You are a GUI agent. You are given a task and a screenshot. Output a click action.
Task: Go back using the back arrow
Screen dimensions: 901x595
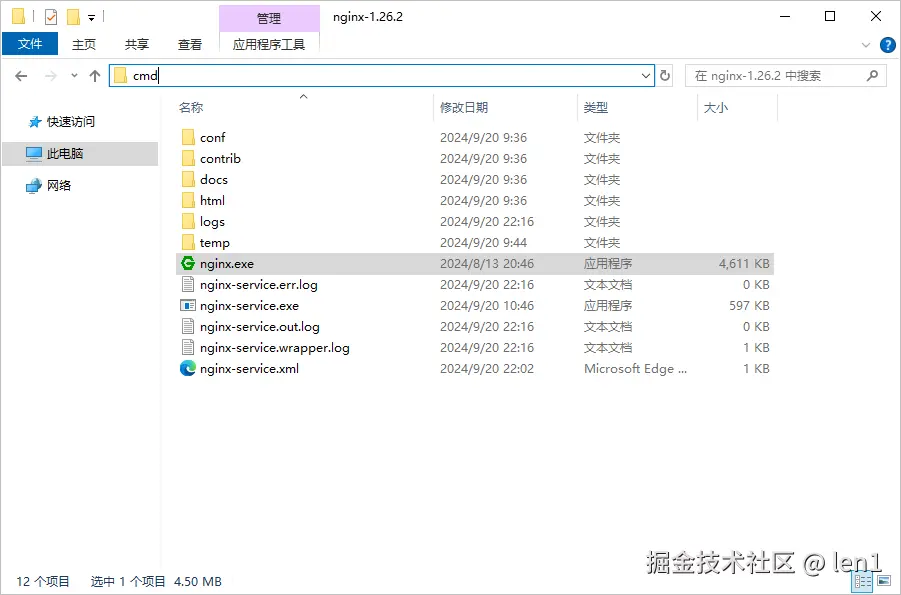21,76
